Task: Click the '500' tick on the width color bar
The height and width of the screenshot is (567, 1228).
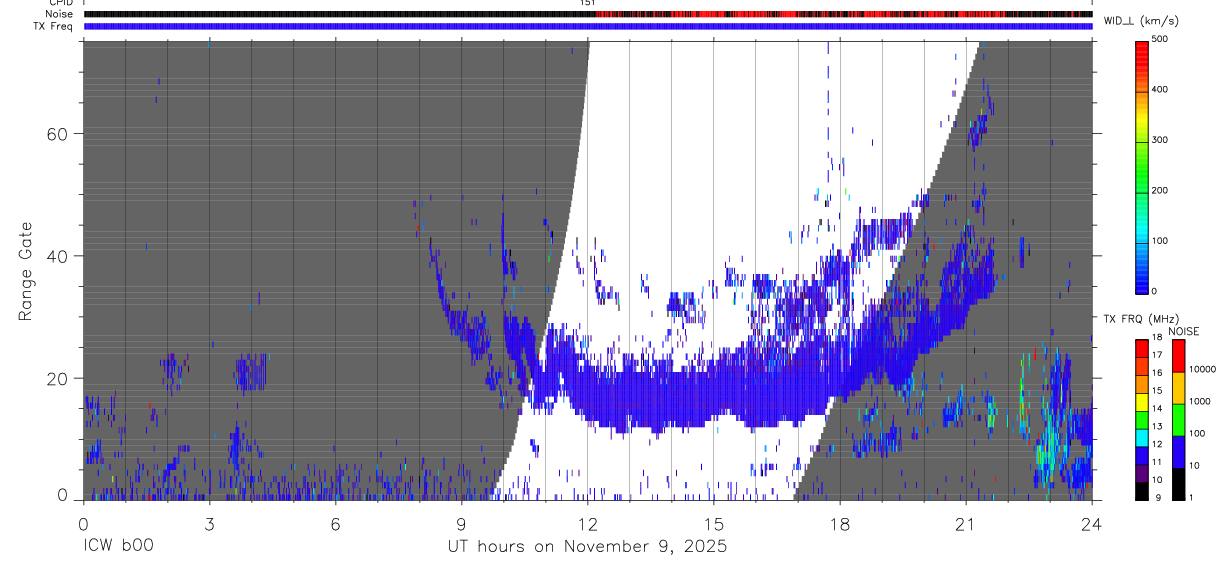Action: [x=1159, y=39]
